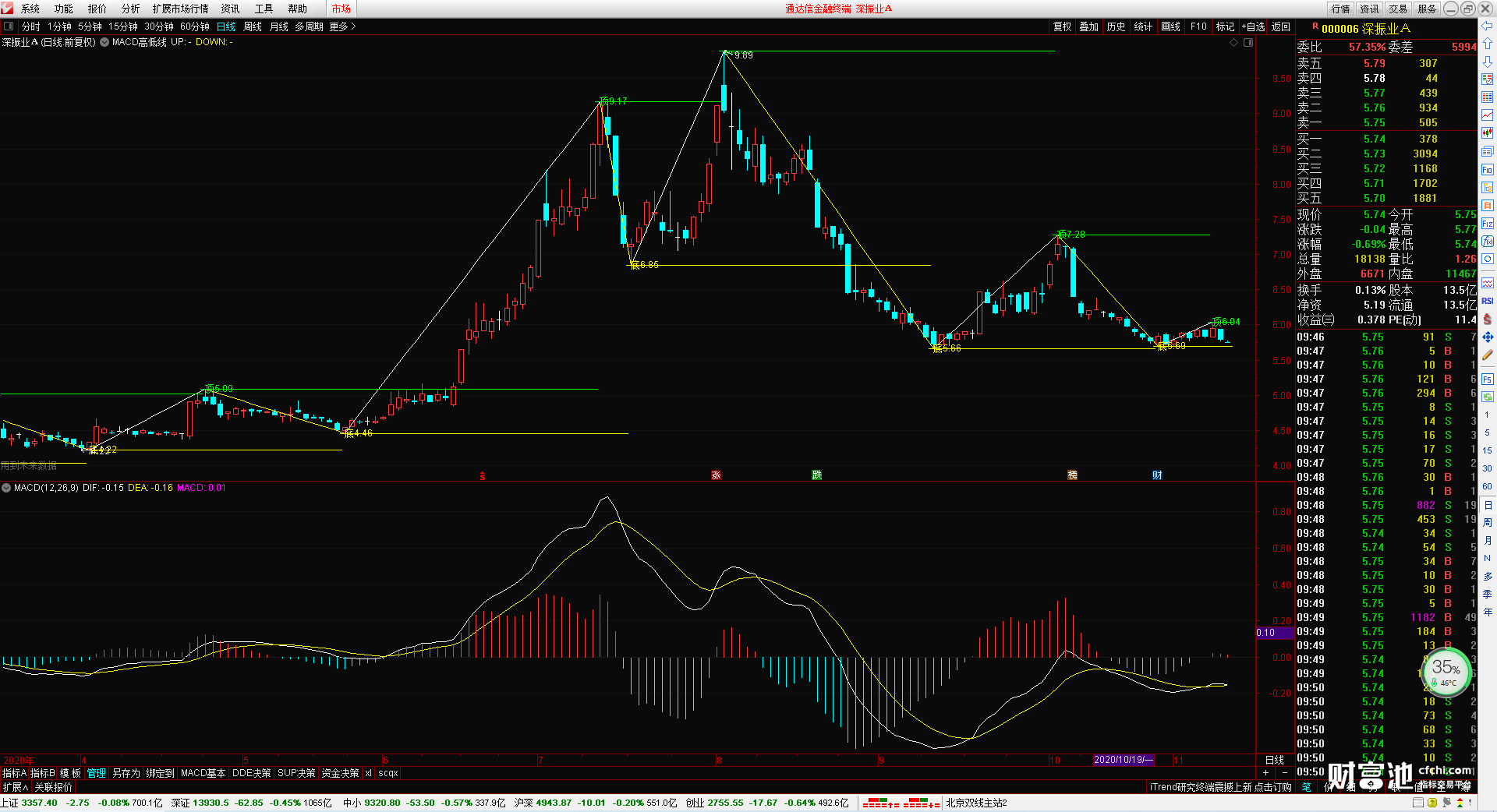This screenshot has width=1497, height=812.
Task: Switch to the 周线 weekly period
Action: (x=253, y=26)
